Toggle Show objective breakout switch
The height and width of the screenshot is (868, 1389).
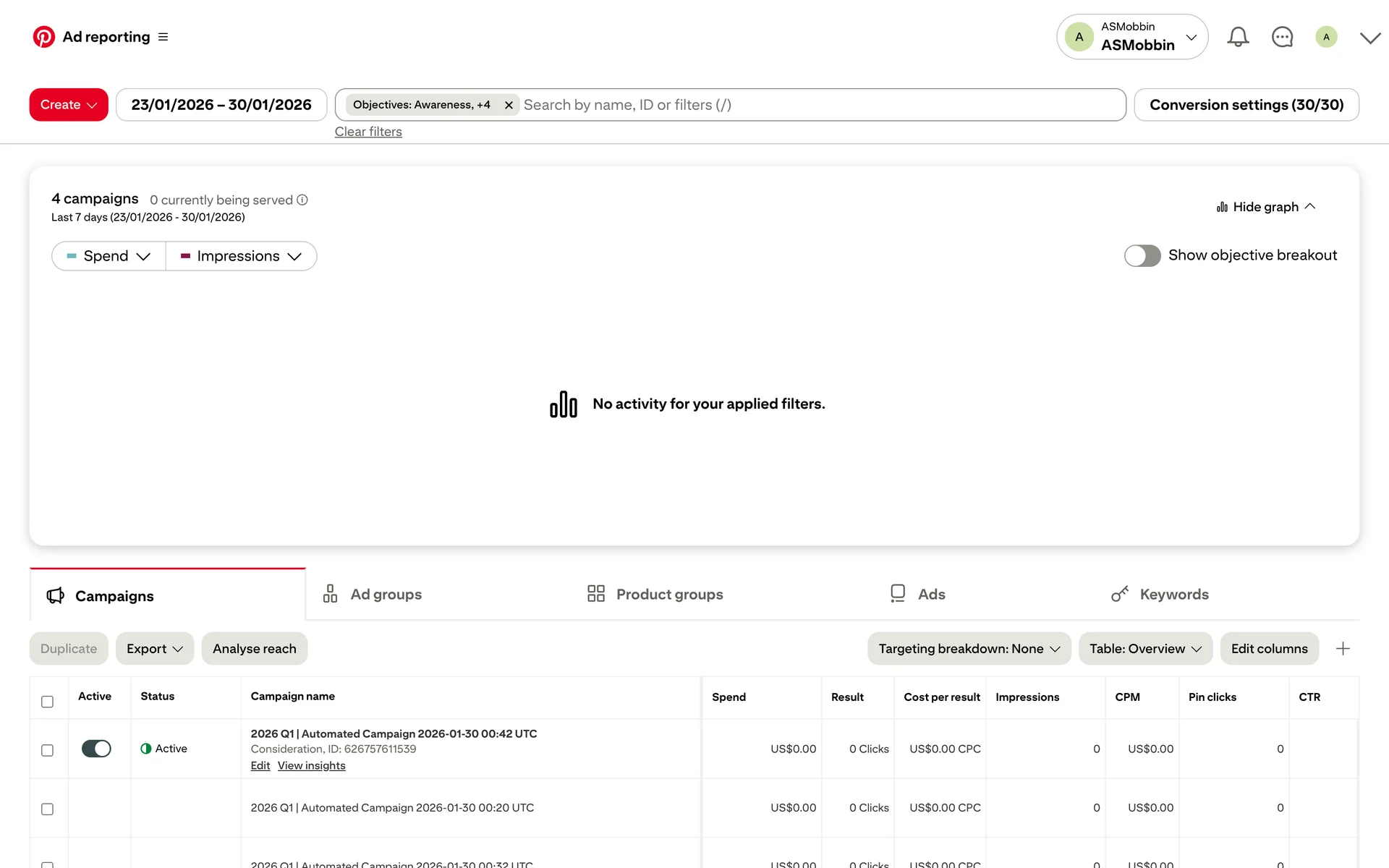[x=1142, y=255]
